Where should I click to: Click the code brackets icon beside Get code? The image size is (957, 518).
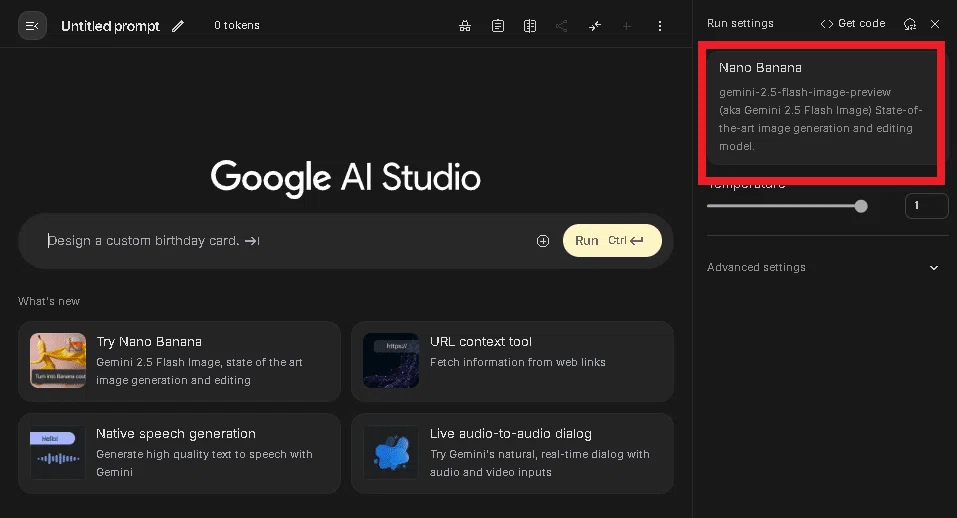click(x=826, y=24)
